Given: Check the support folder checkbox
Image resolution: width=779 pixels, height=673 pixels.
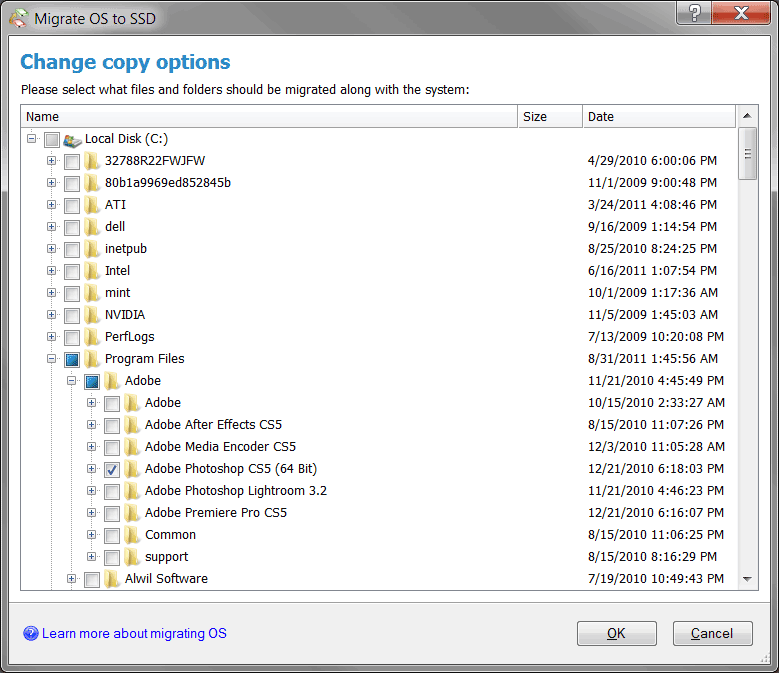Looking at the screenshot, I should click(112, 557).
